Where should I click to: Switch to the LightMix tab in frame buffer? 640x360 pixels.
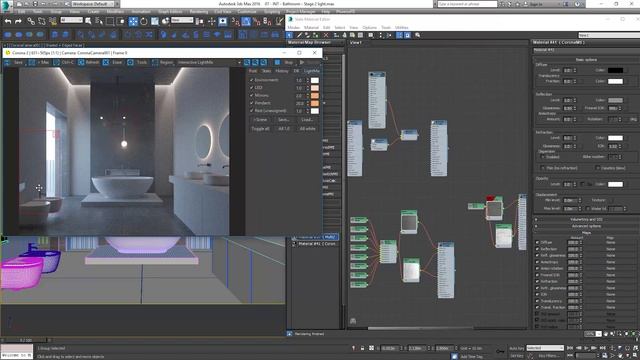pyautogui.click(x=312, y=71)
